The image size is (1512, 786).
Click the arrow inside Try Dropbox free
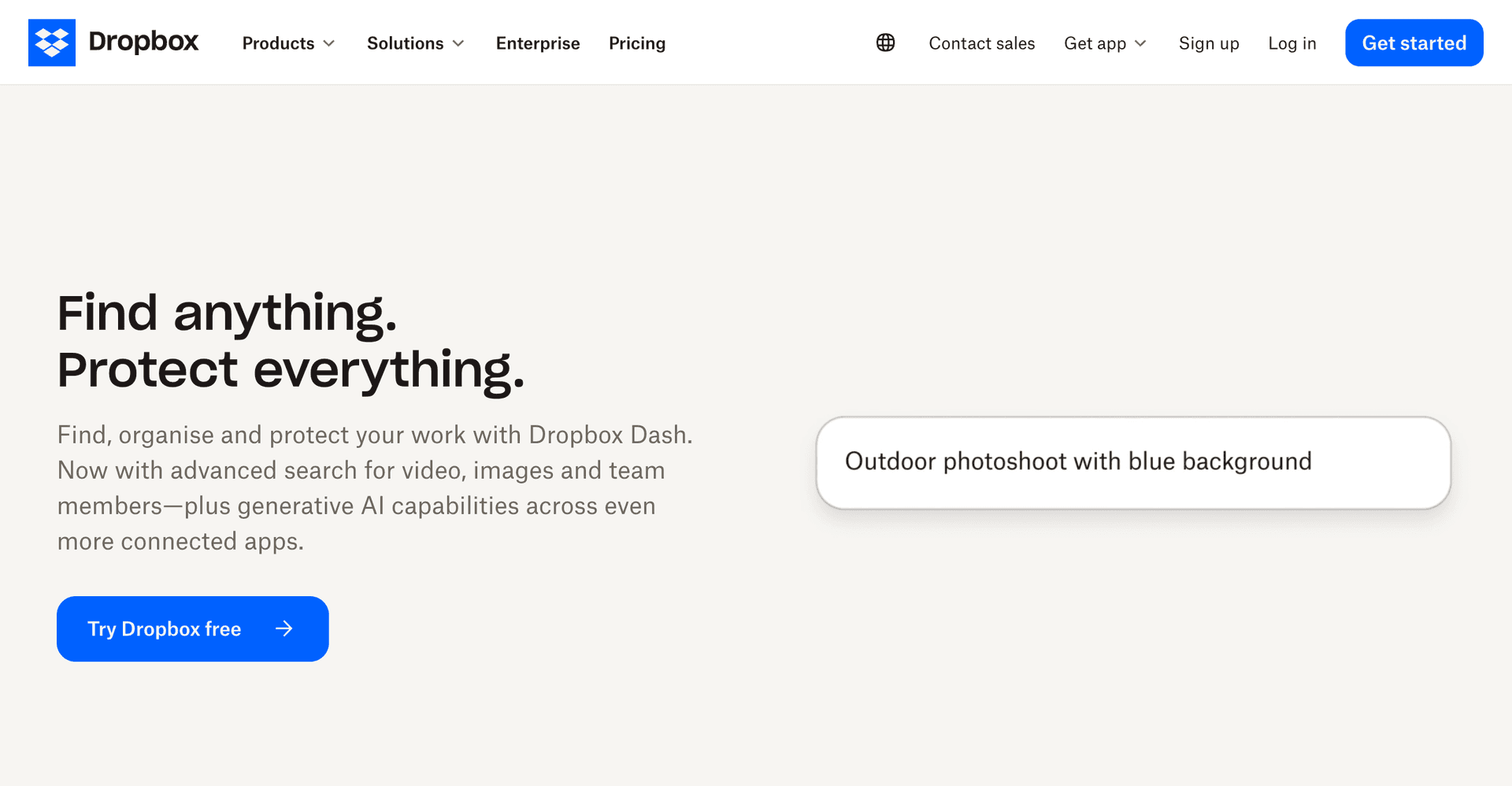(284, 628)
